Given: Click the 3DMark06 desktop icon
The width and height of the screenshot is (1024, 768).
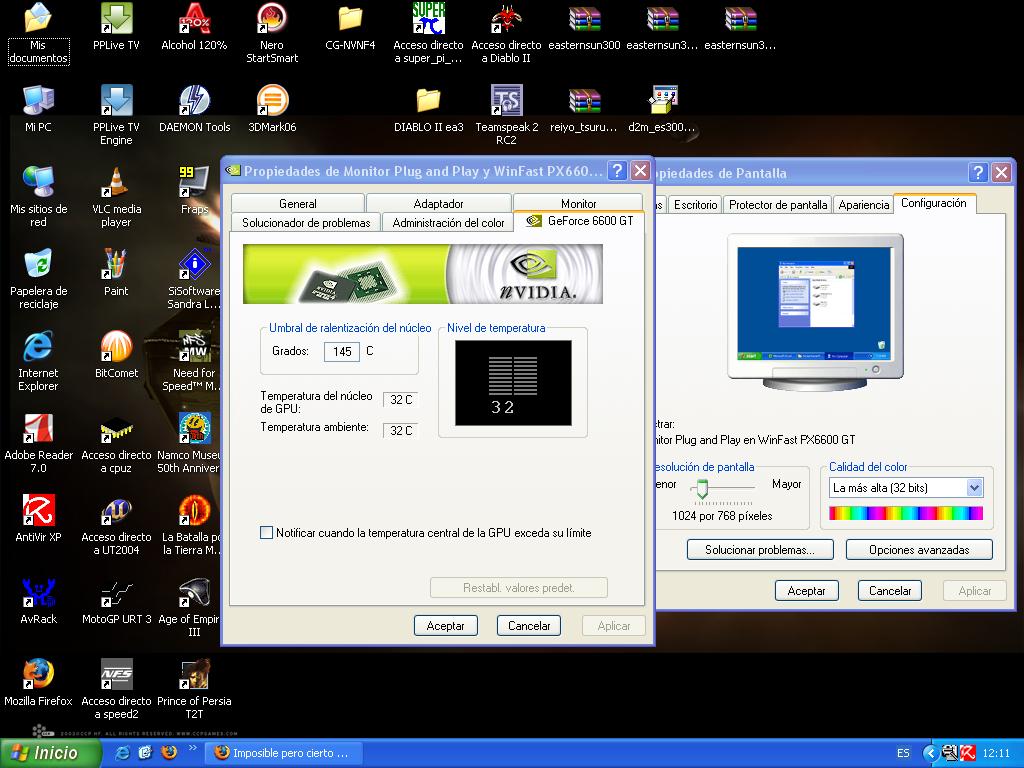Looking at the screenshot, I should (x=272, y=101).
